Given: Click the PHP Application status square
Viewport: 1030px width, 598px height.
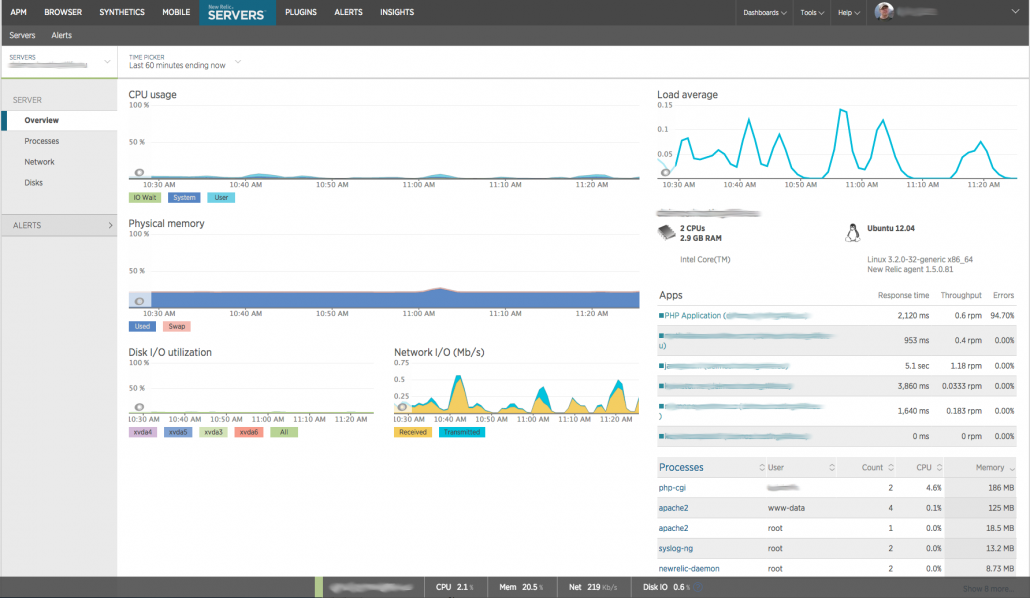Looking at the screenshot, I should 661,315.
